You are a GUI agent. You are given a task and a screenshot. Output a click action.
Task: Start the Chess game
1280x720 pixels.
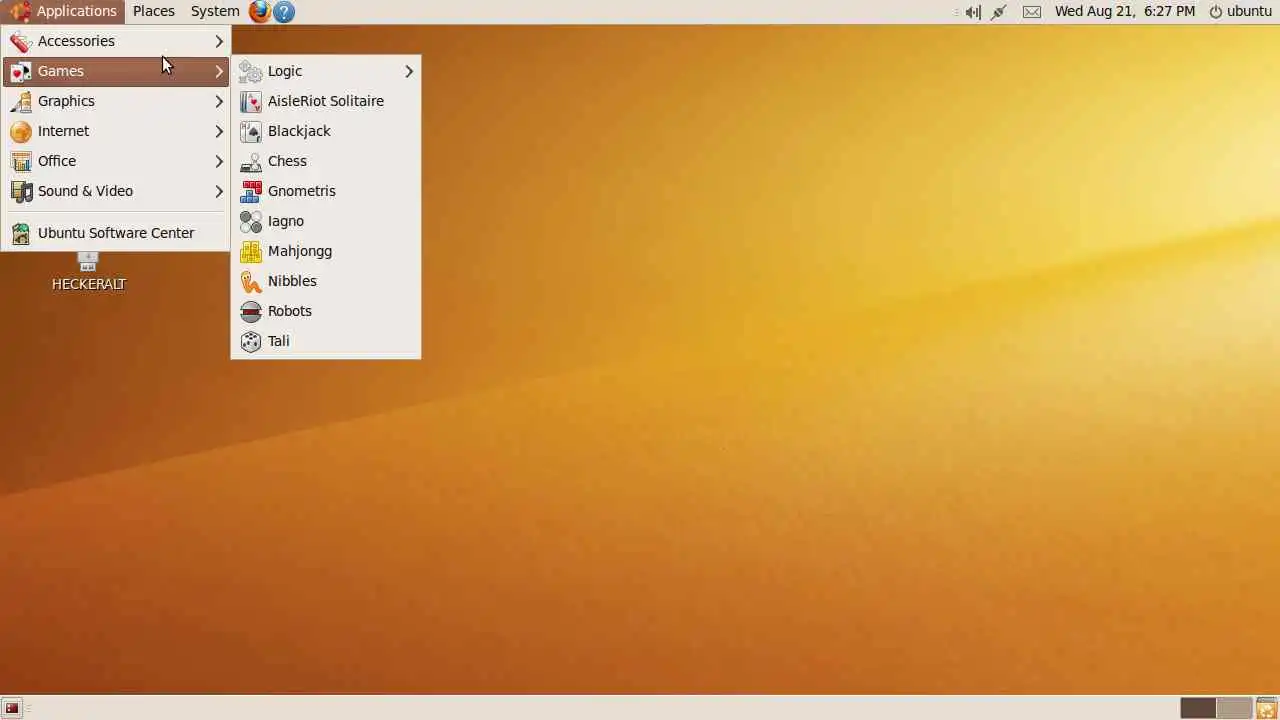click(x=326, y=161)
